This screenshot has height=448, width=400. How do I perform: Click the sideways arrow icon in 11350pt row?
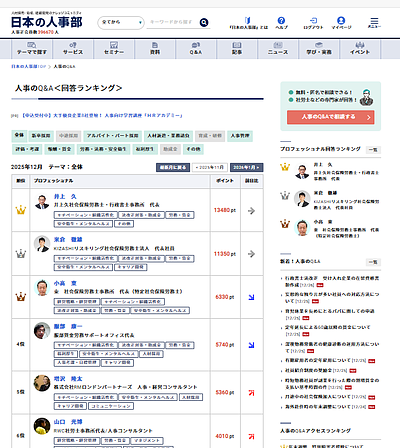[x=251, y=254]
